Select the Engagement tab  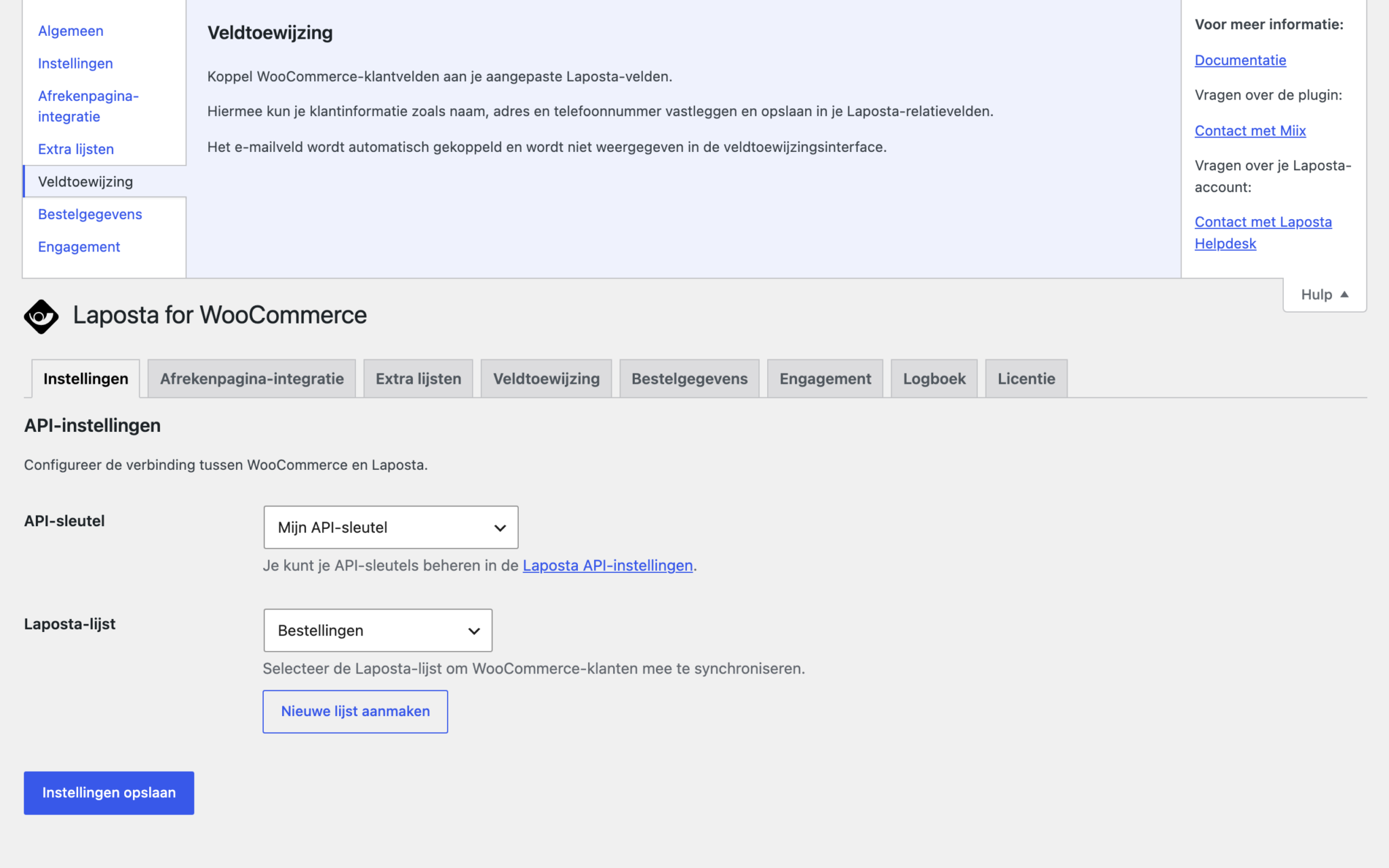825,378
